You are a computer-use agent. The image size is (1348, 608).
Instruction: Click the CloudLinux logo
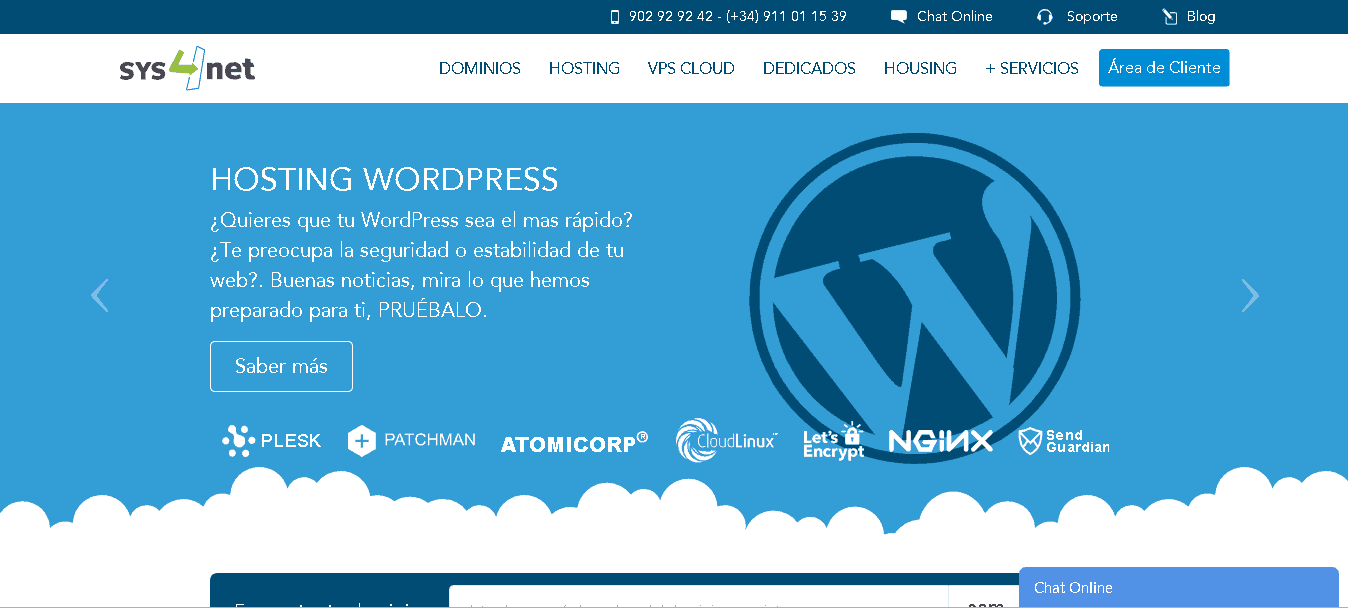click(x=726, y=441)
